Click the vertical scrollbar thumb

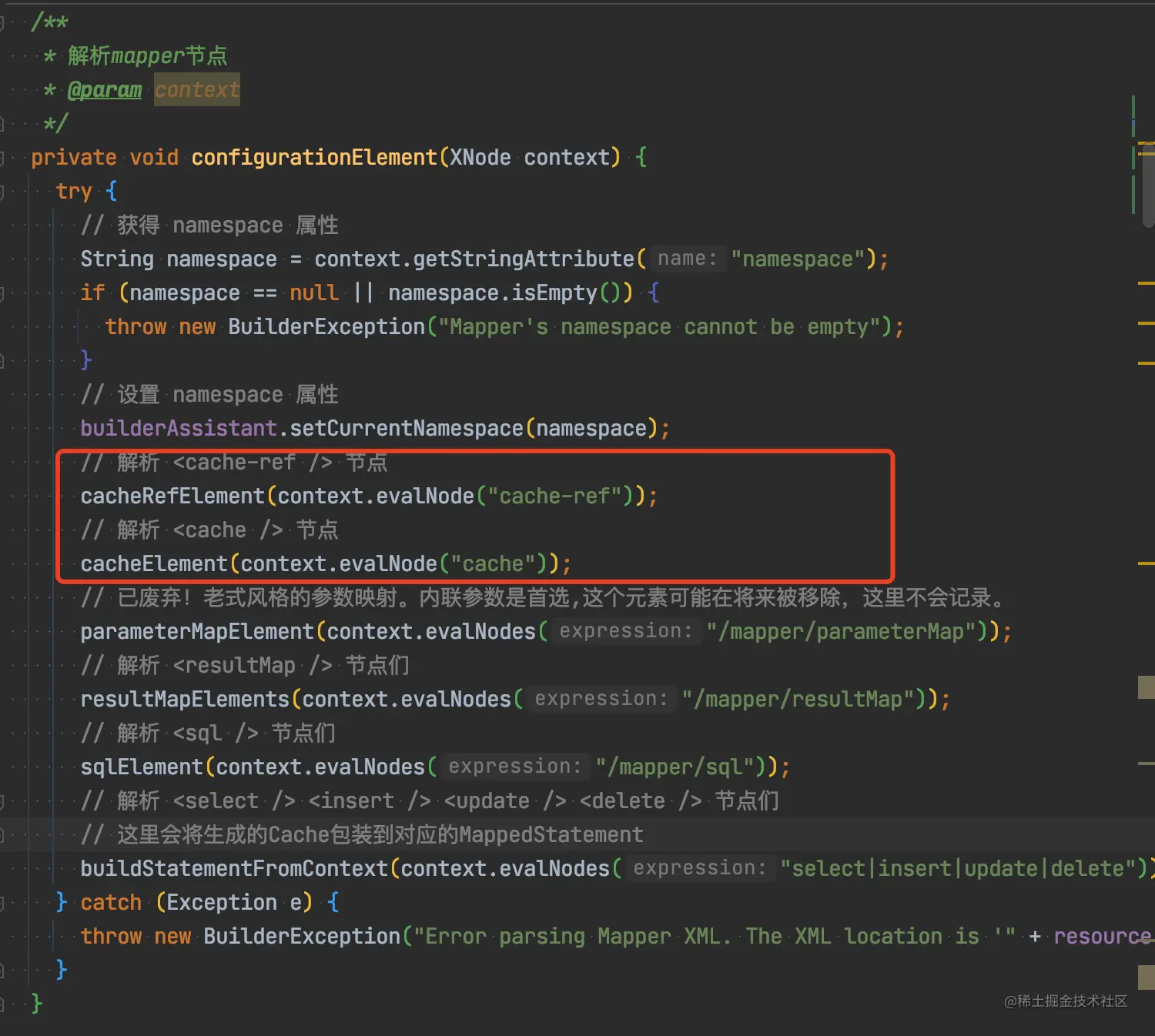pyautogui.click(x=1149, y=185)
